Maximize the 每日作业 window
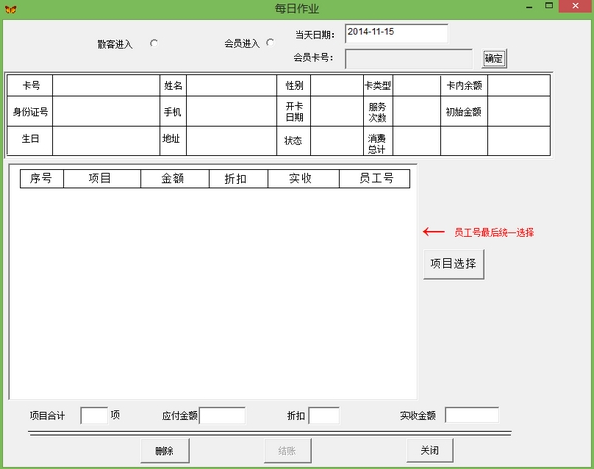Image resolution: width=594 pixels, height=469 pixels. 549,6
